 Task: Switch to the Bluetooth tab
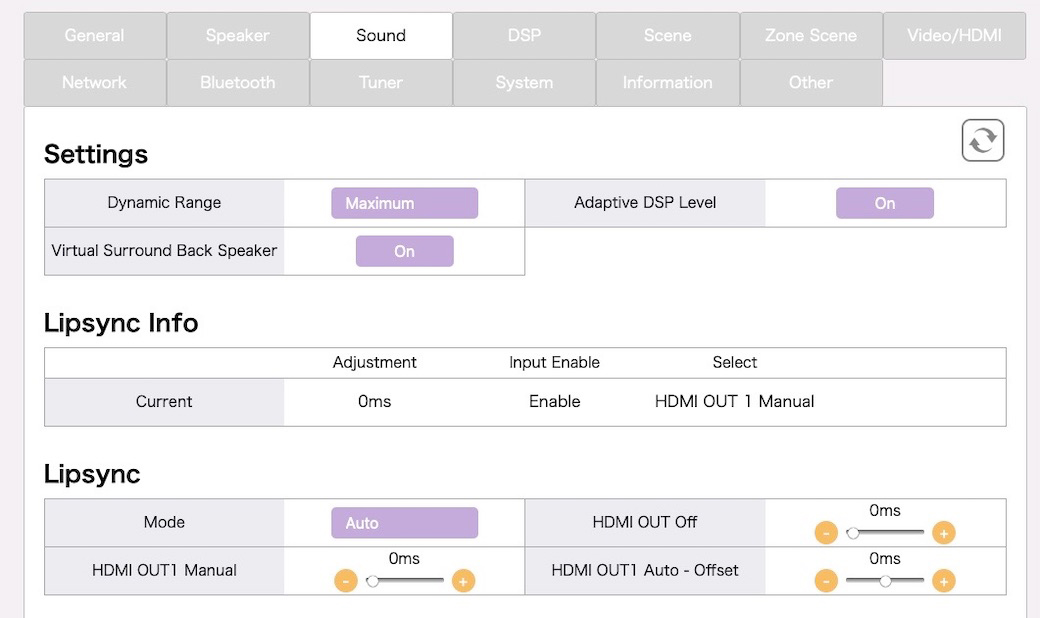pyautogui.click(x=237, y=82)
